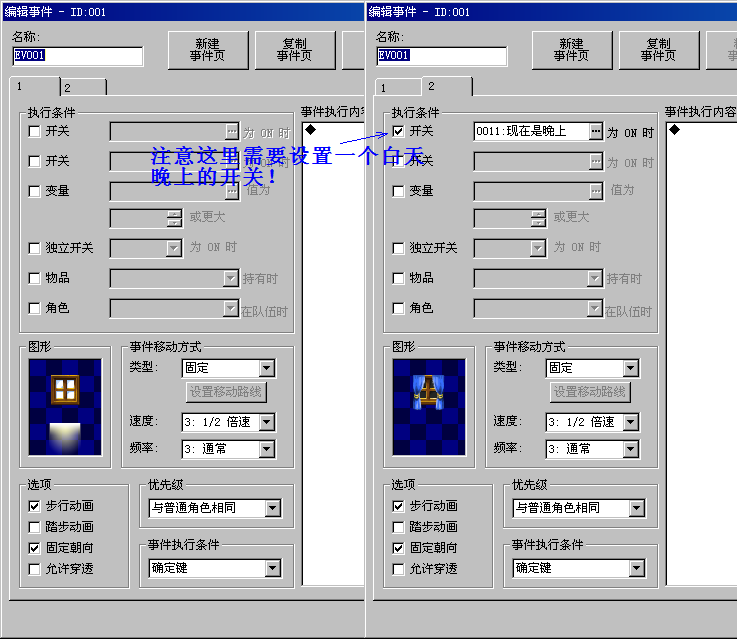Click 设置移动路线 button in right window
The width and height of the screenshot is (737, 639).
(x=590, y=392)
